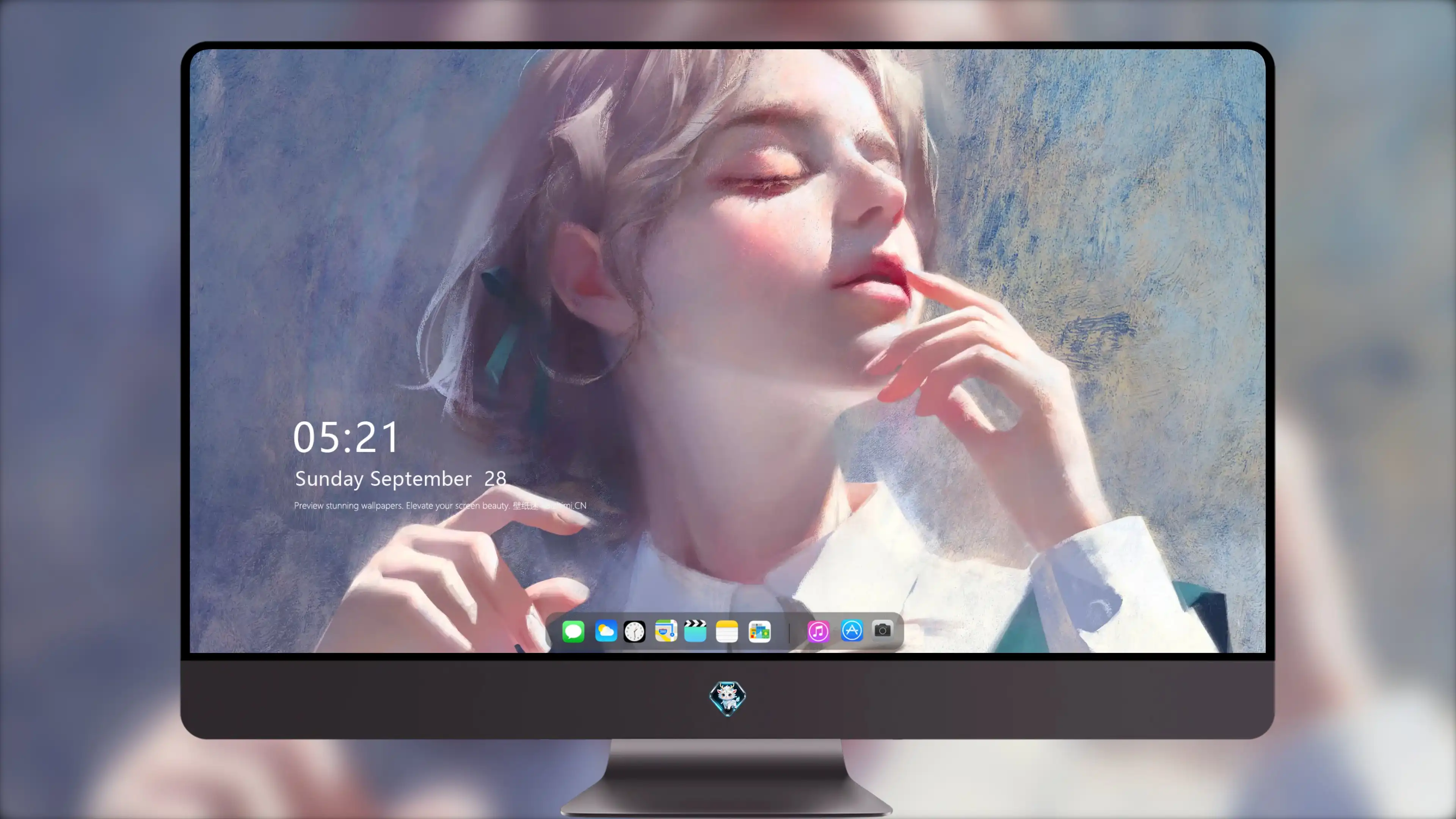Open the Maps app in the dock

click(x=666, y=631)
